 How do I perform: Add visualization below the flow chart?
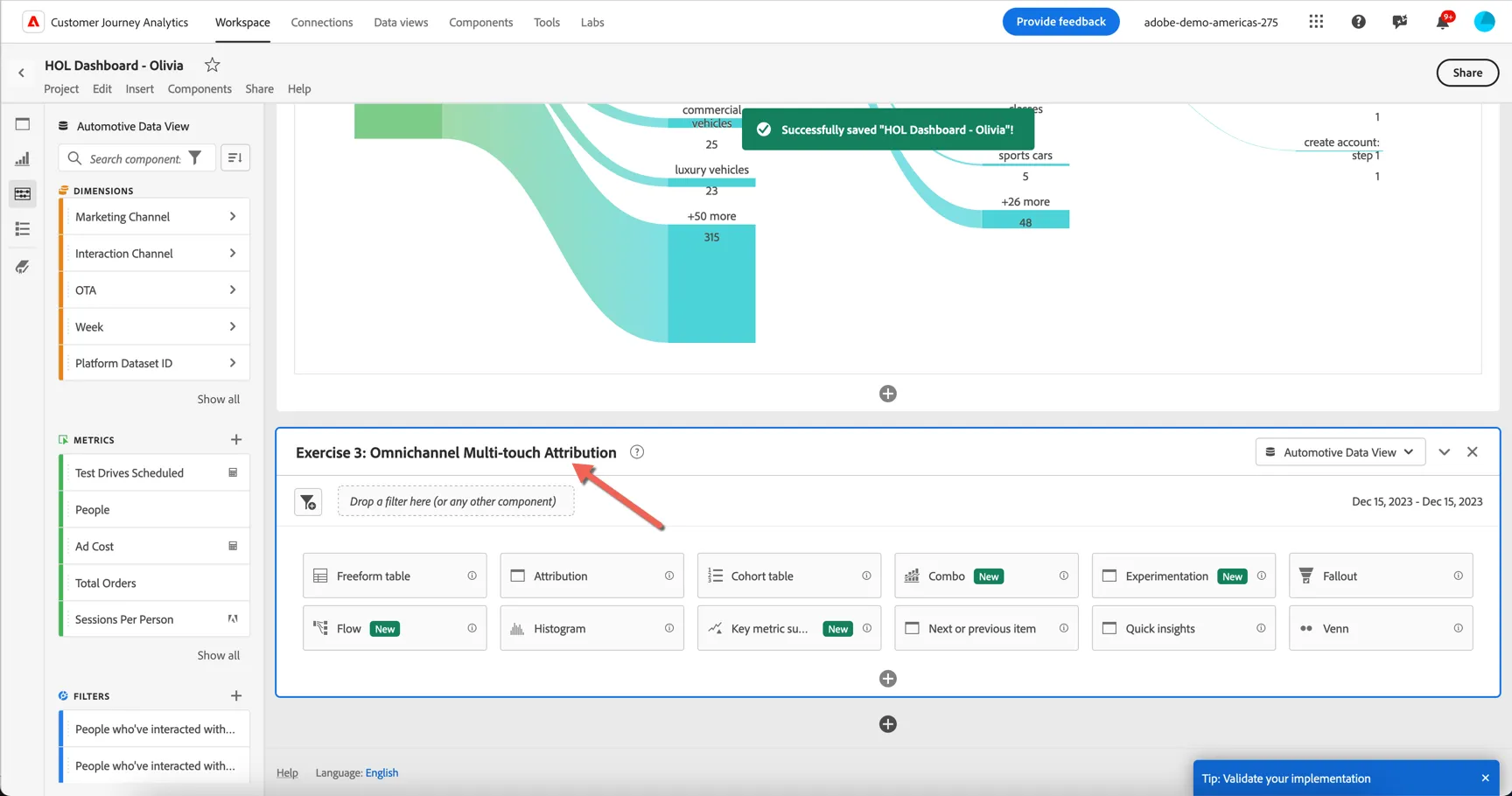tap(888, 394)
